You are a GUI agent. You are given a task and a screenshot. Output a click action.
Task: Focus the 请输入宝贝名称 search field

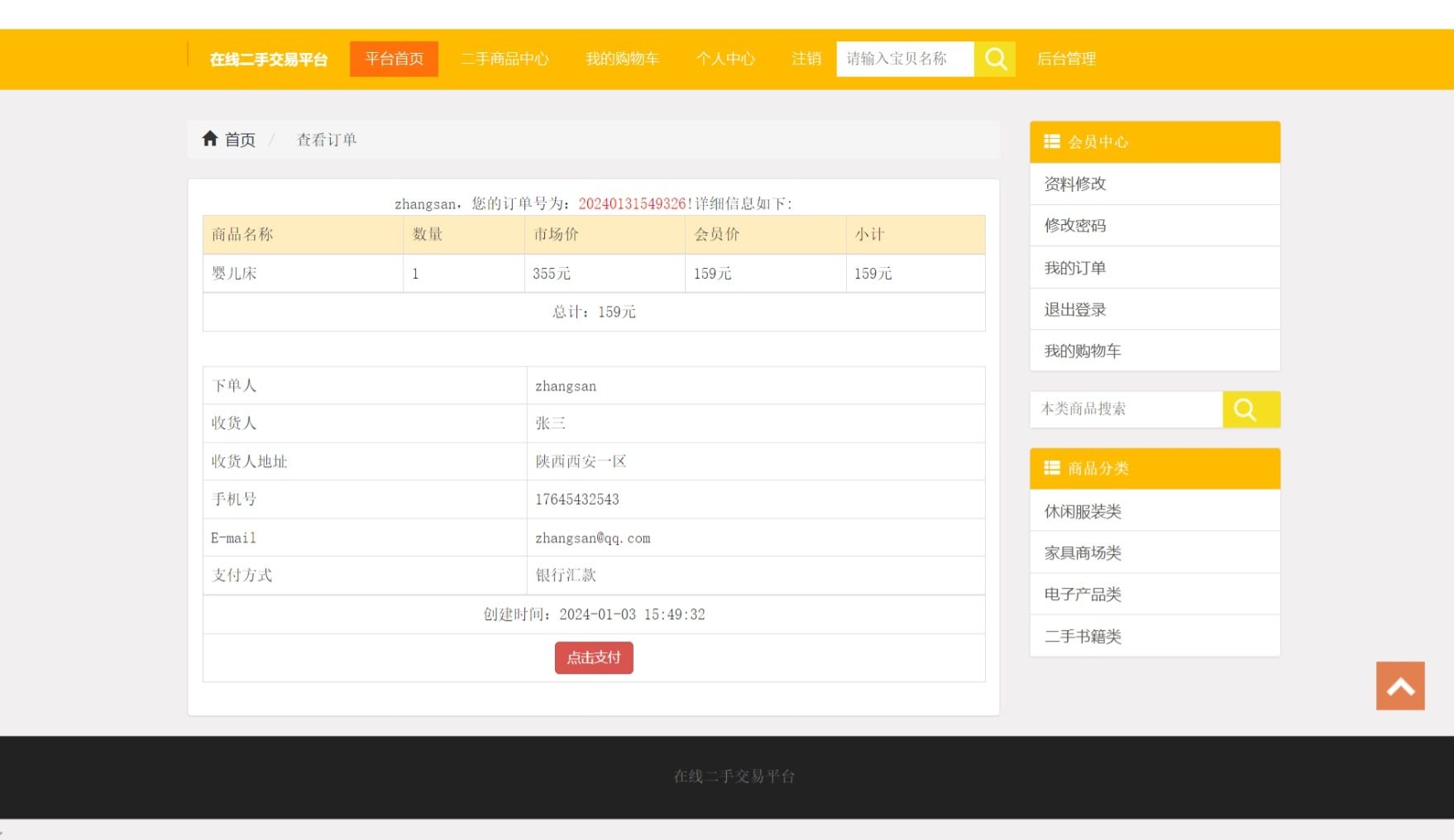pos(905,59)
